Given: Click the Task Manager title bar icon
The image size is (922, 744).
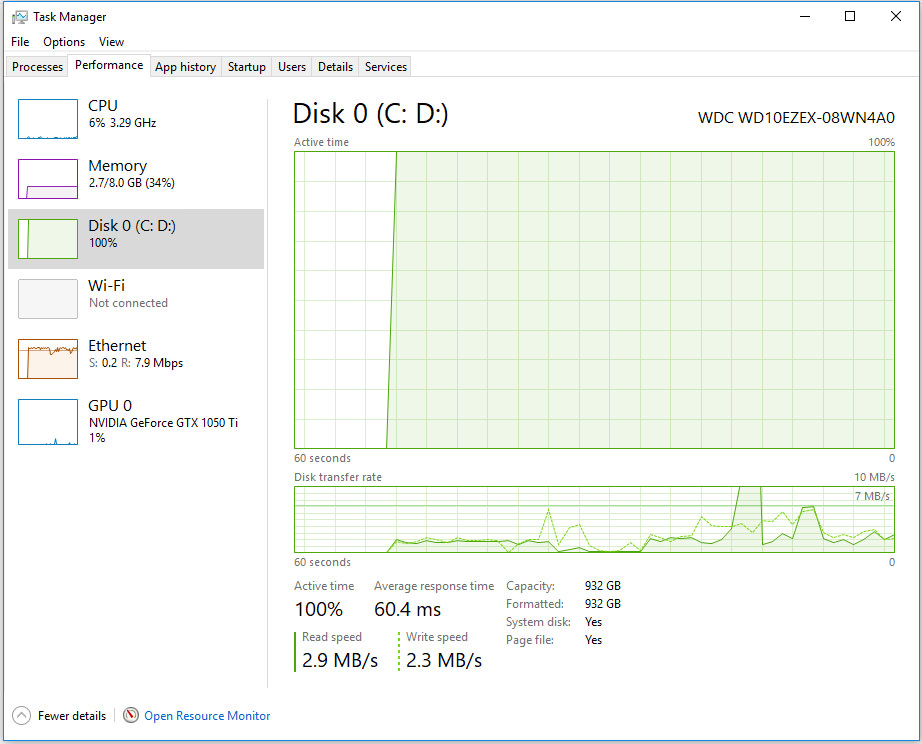Looking at the screenshot, I should tap(19, 17).
